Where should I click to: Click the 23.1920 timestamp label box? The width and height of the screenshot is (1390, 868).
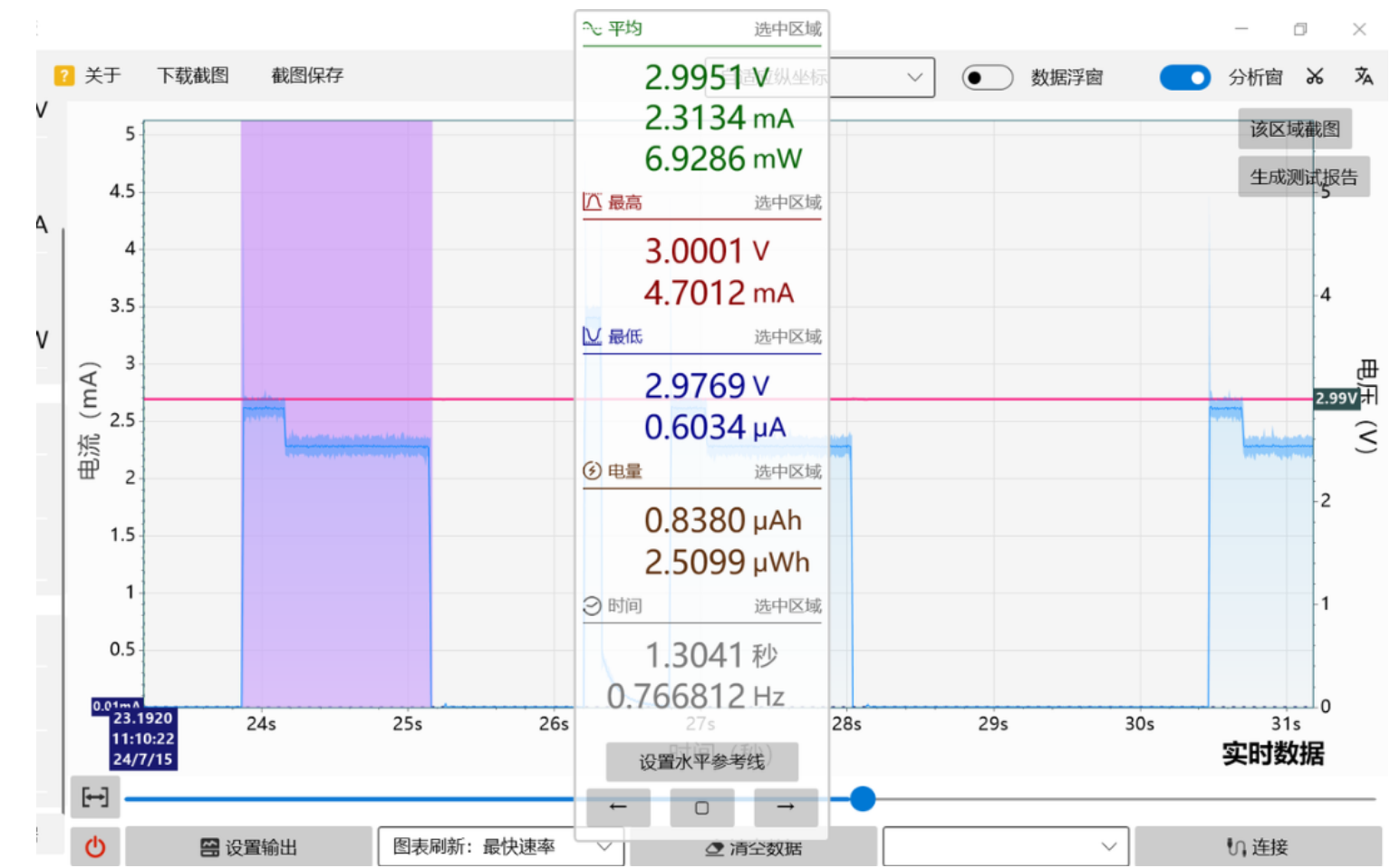pos(143,738)
